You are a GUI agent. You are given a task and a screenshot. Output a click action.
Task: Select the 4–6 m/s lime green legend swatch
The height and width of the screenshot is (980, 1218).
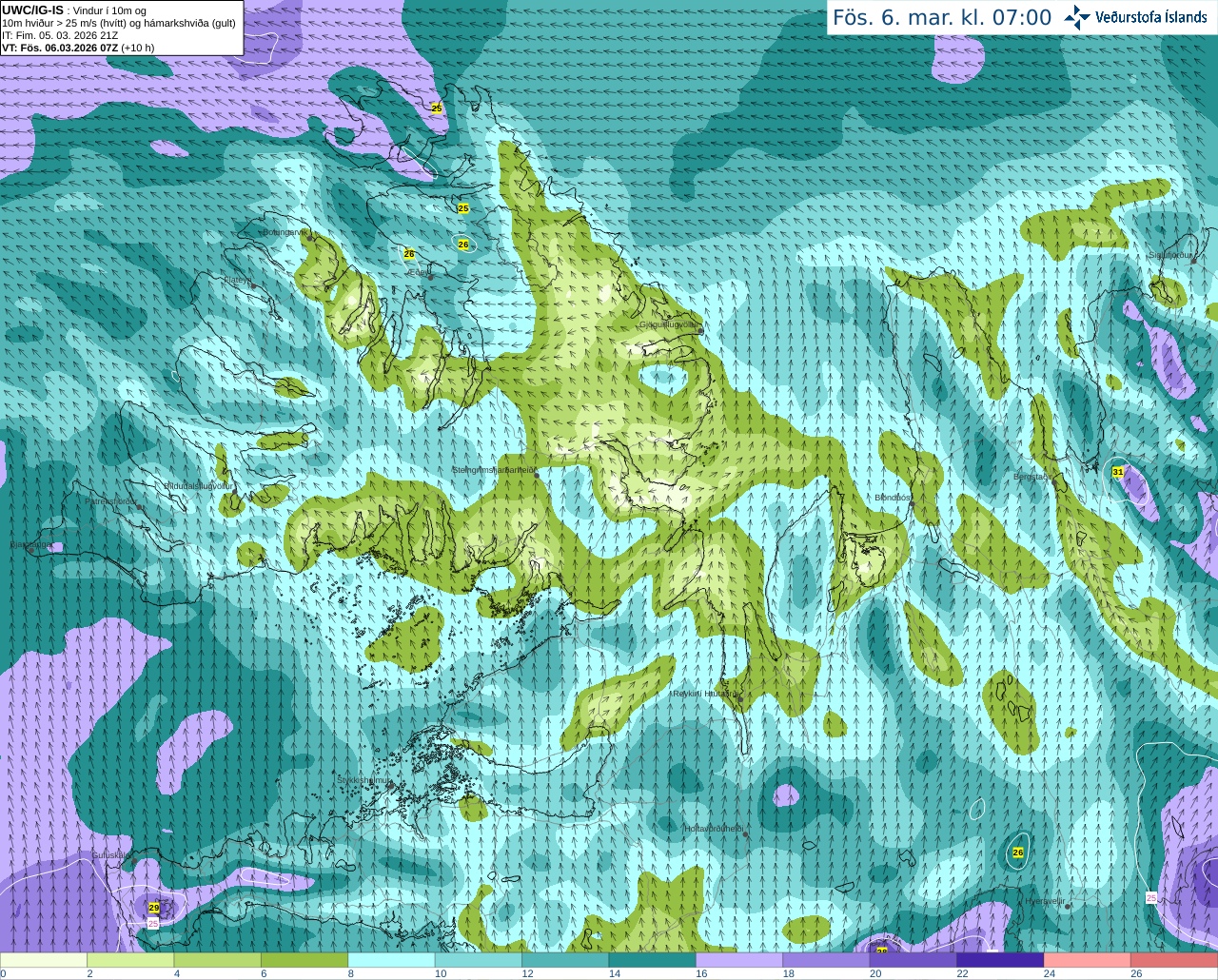pos(218,960)
